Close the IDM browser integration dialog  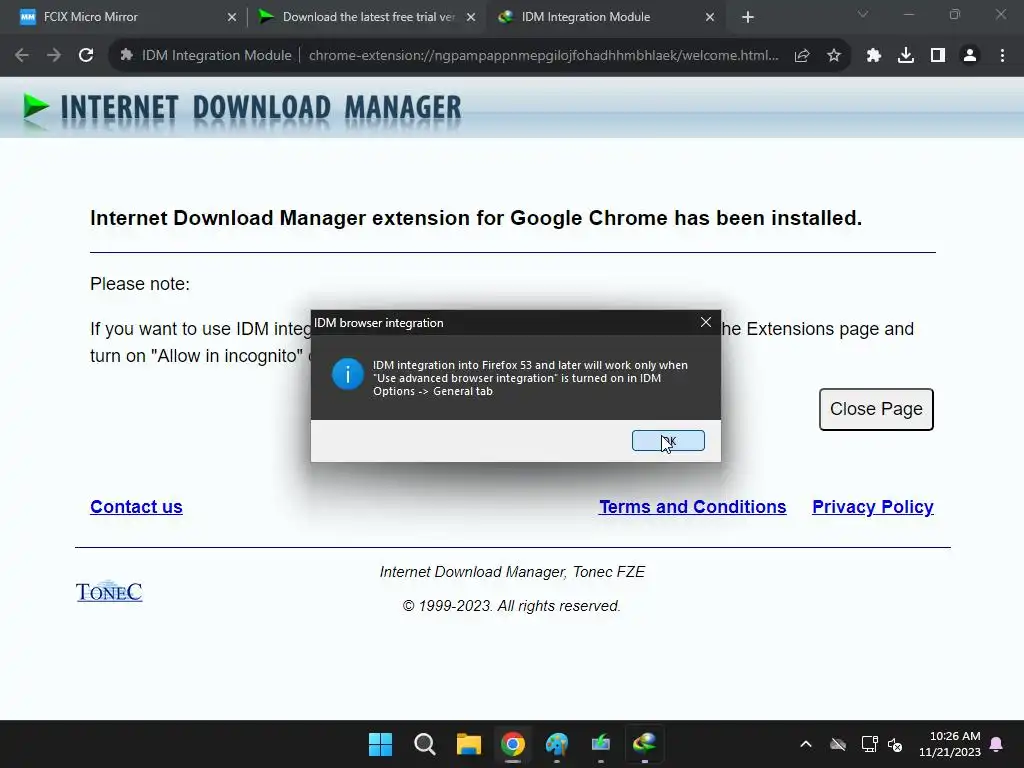point(706,323)
